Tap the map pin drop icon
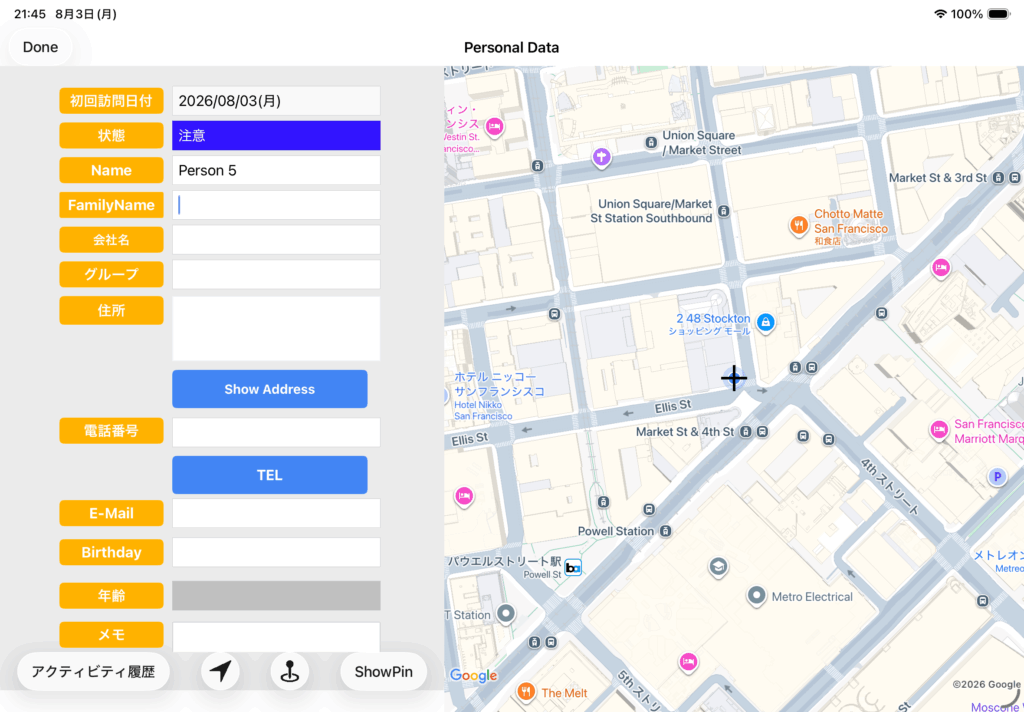This screenshot has width=1024, height=712. [290, 672]
